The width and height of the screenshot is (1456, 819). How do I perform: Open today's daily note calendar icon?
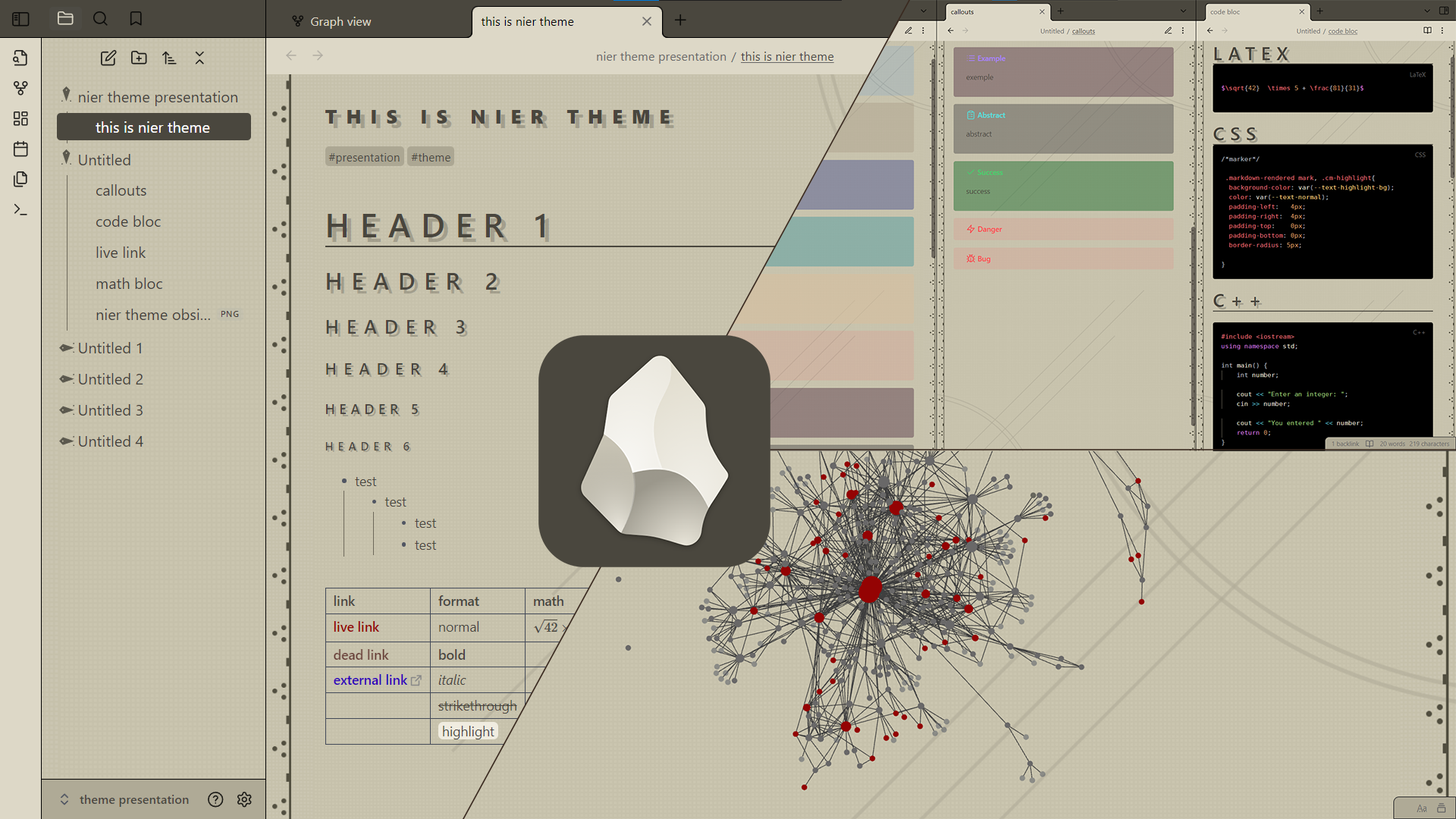20,149
